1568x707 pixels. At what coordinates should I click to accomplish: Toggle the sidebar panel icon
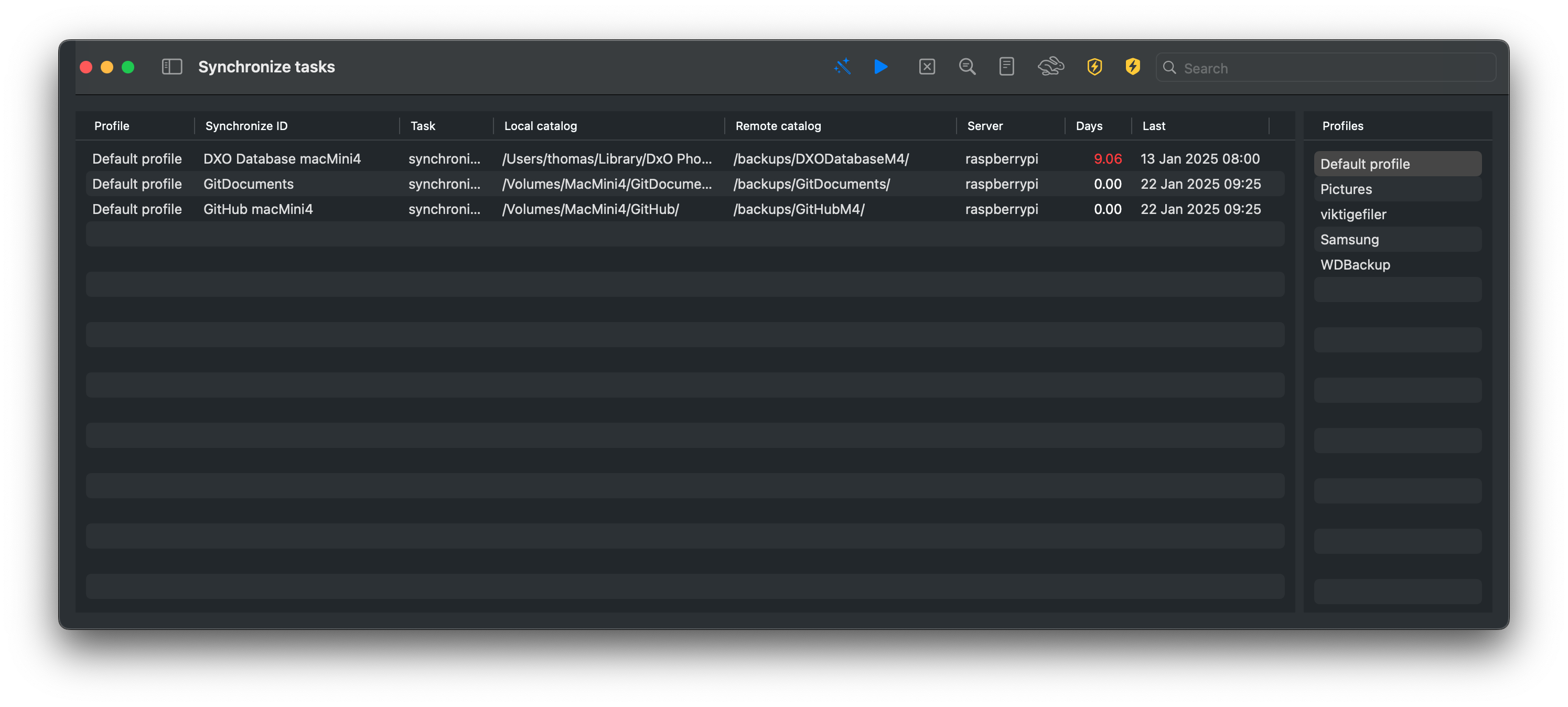click(x=171, y=67)
